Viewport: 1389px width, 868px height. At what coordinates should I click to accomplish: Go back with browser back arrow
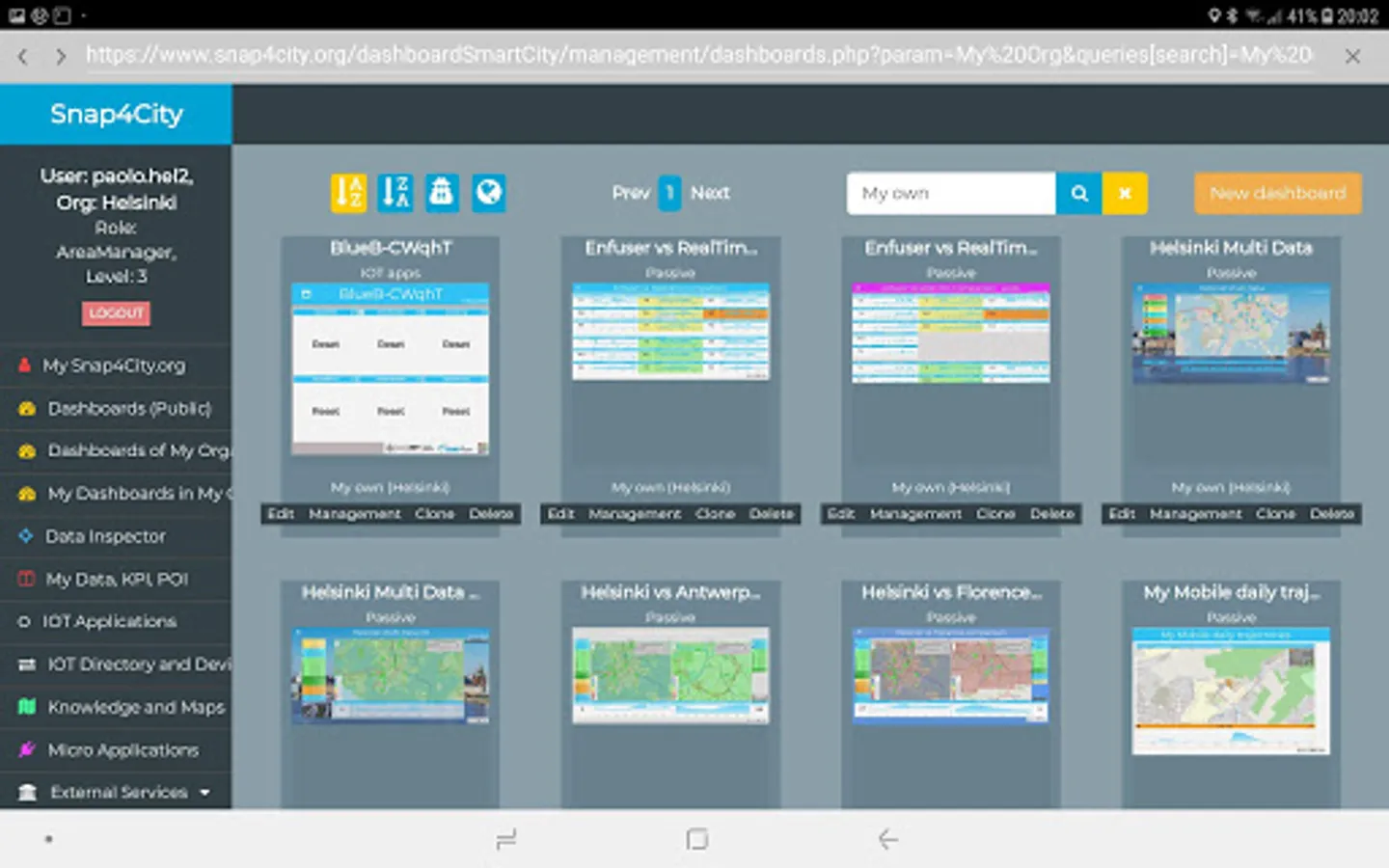coord(23,57)
